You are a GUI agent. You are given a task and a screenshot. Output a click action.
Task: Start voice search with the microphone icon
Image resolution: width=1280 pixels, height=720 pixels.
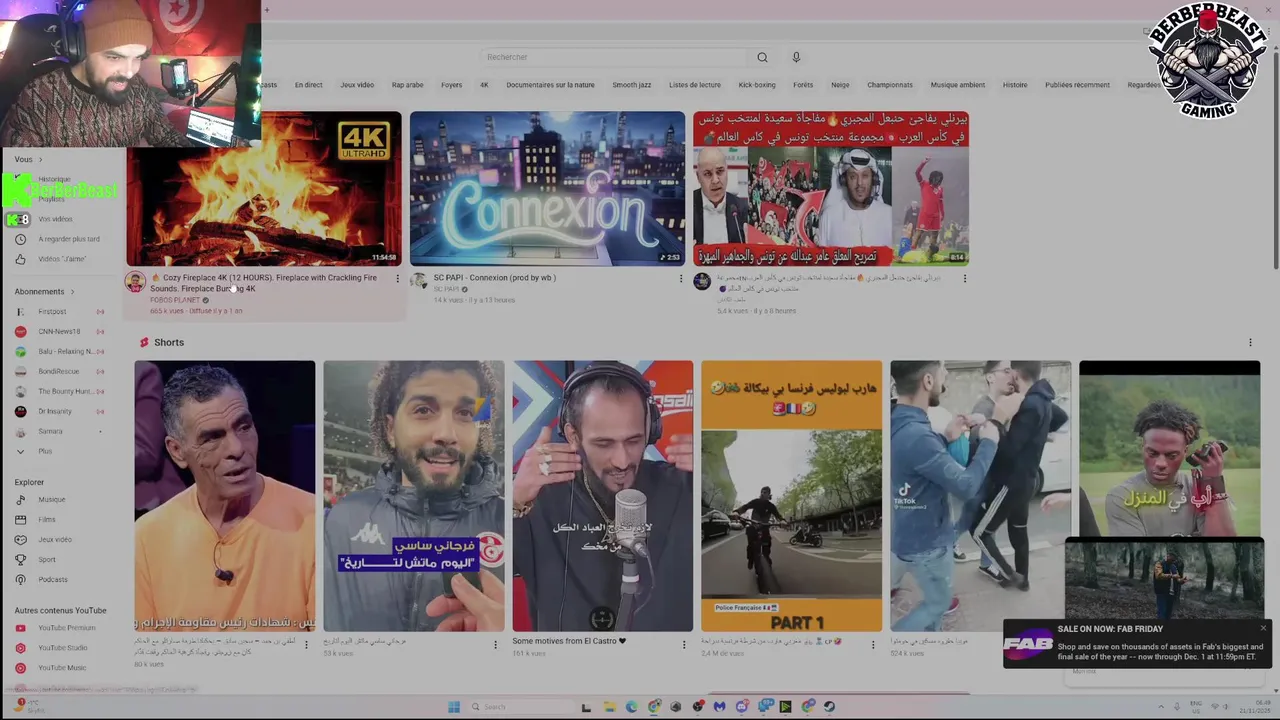pos(796,57)
